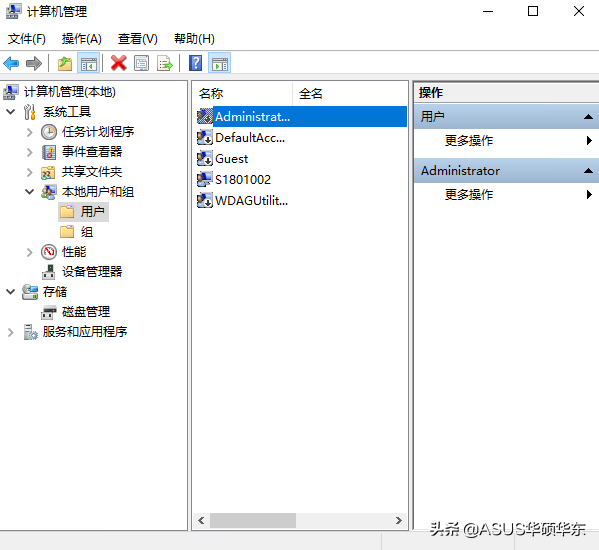Open the 帮助(H) menu
This screenshot has height=550, width=599.
point(194,39)
